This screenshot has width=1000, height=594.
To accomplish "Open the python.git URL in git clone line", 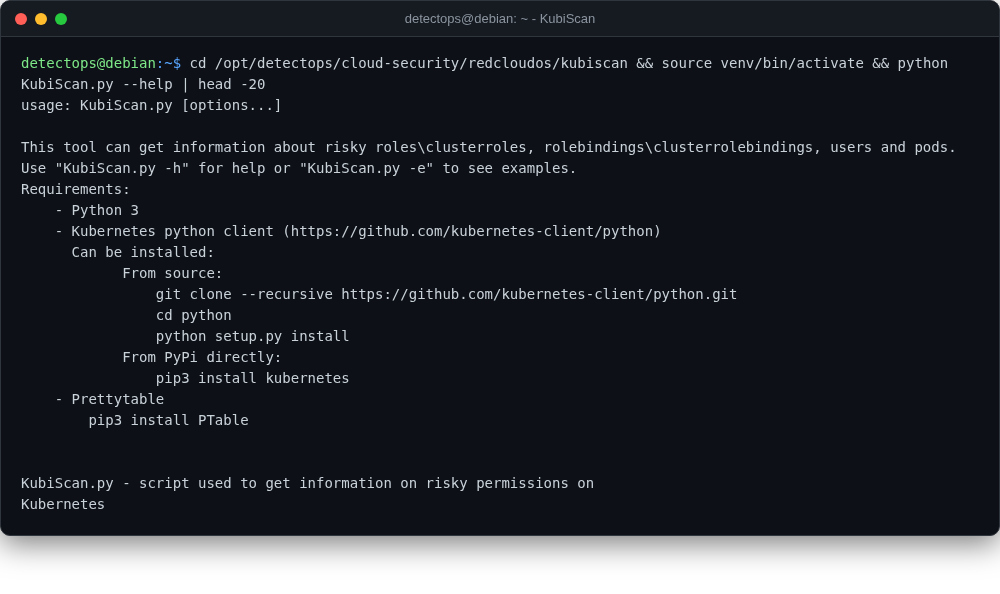I will pos(539,295).
